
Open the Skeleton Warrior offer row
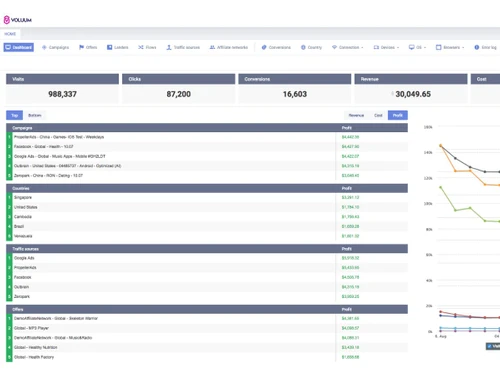[207, 319]
